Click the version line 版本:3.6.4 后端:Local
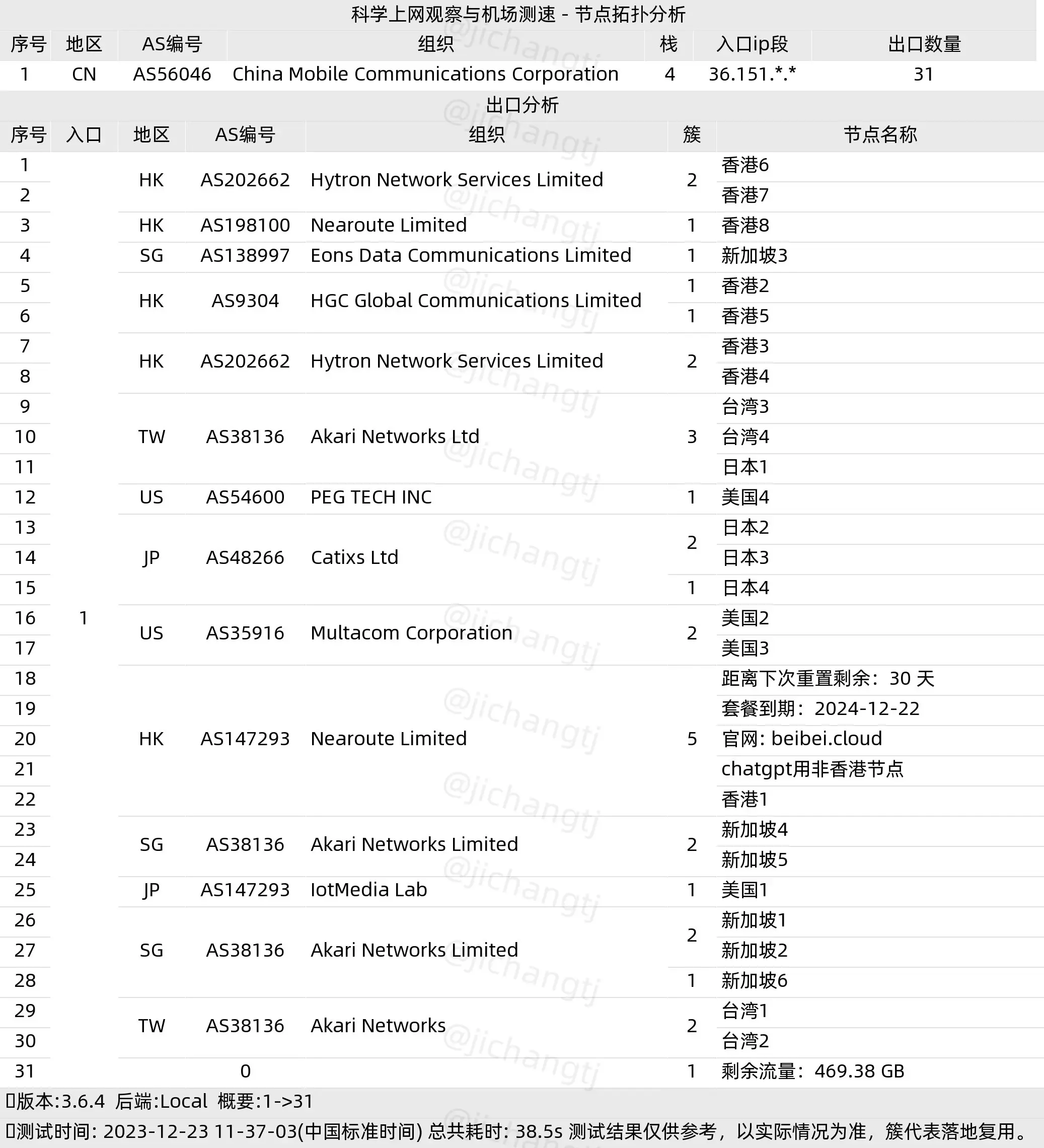This screenshot has height=1148, width=1044. (106, 1101)
